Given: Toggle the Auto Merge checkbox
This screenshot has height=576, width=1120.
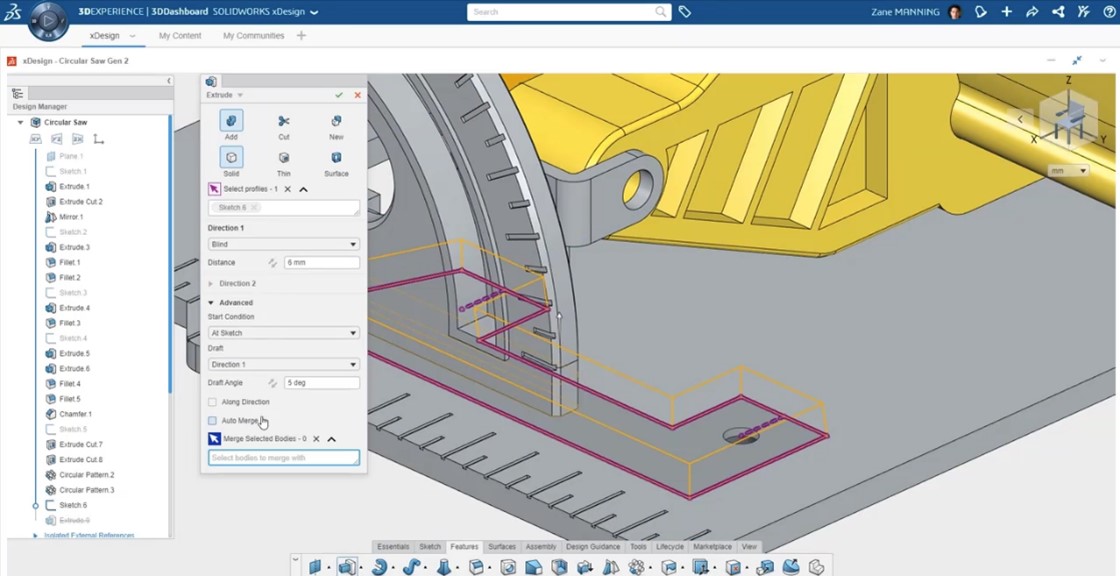Looking at the screenshot, I should [x=214, y=420].
